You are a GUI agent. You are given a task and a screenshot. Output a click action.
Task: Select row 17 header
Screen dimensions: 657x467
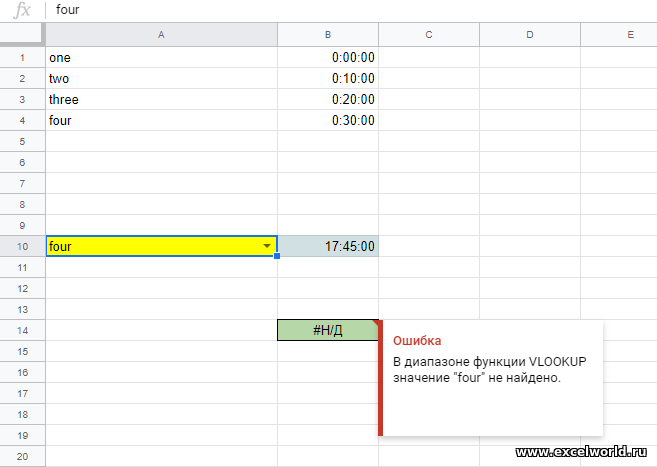(x=22, y=393)
